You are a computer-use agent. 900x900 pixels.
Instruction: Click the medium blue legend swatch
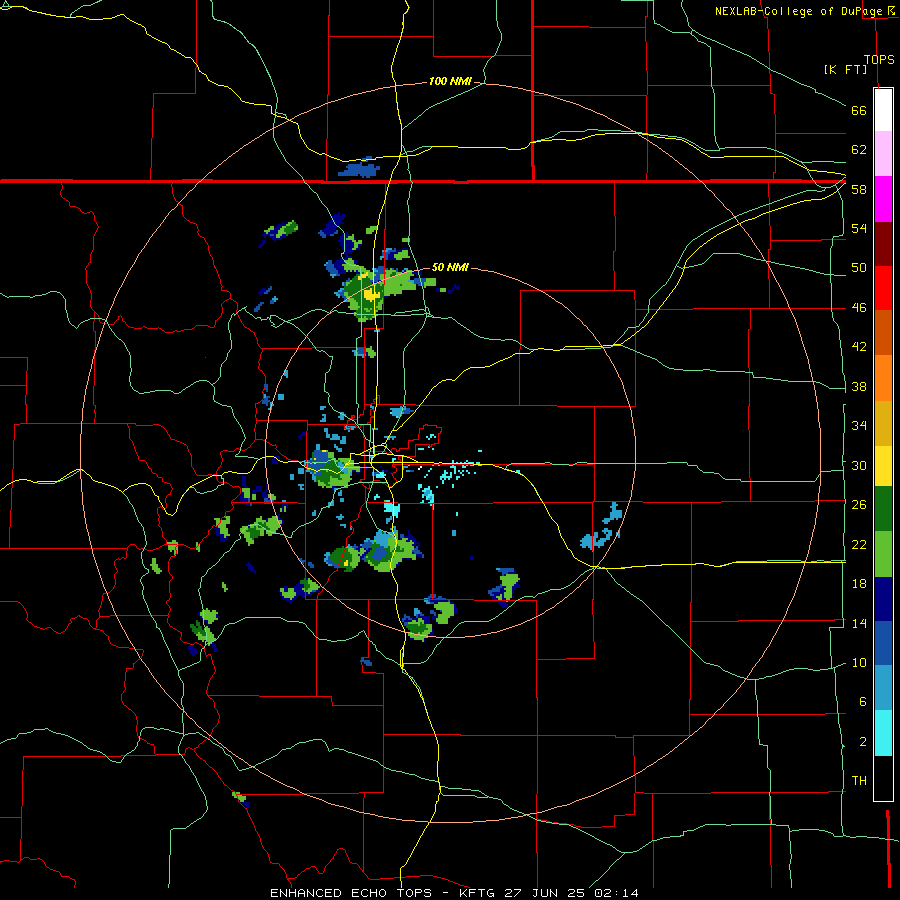click(883, 643)
